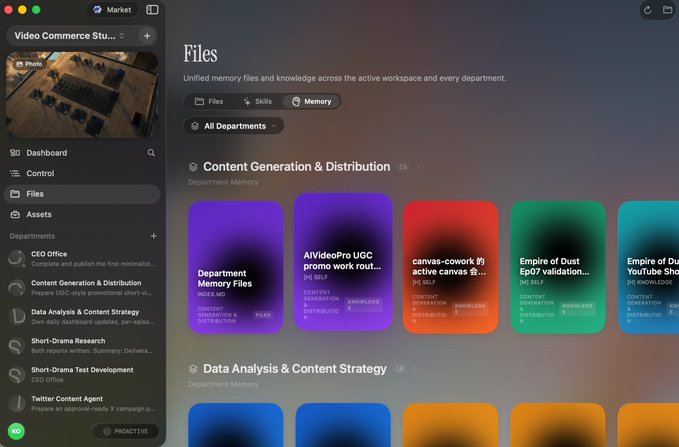Switch to the Skills tab
This screenshot has height=447, width=679.
[258, 101]
